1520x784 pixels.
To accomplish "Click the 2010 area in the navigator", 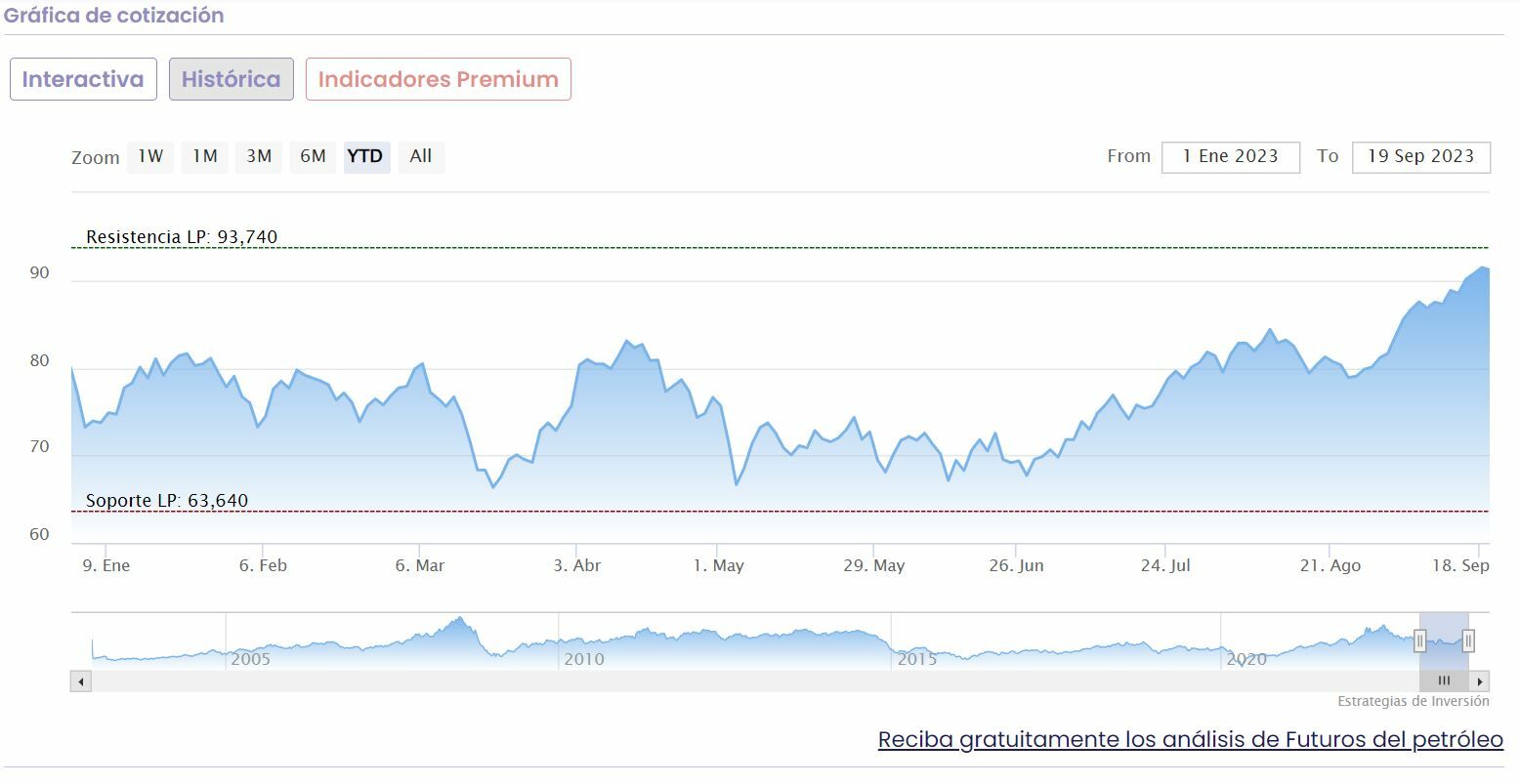I will (584, 658).
